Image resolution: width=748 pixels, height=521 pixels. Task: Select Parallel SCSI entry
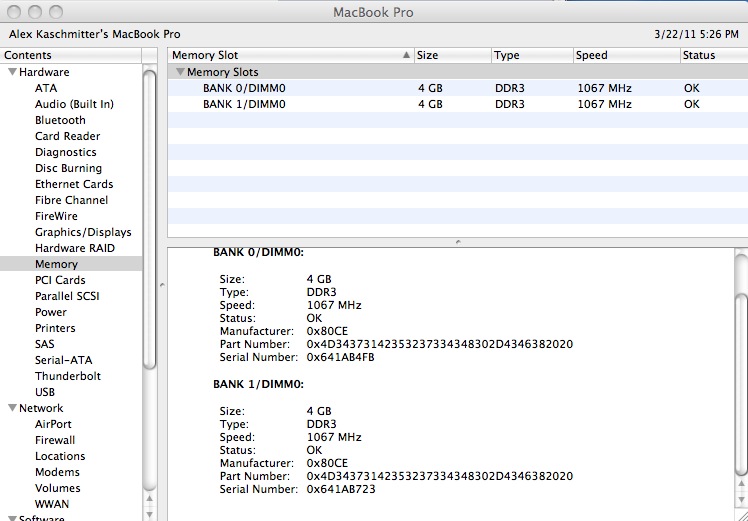tap(67, 296)
